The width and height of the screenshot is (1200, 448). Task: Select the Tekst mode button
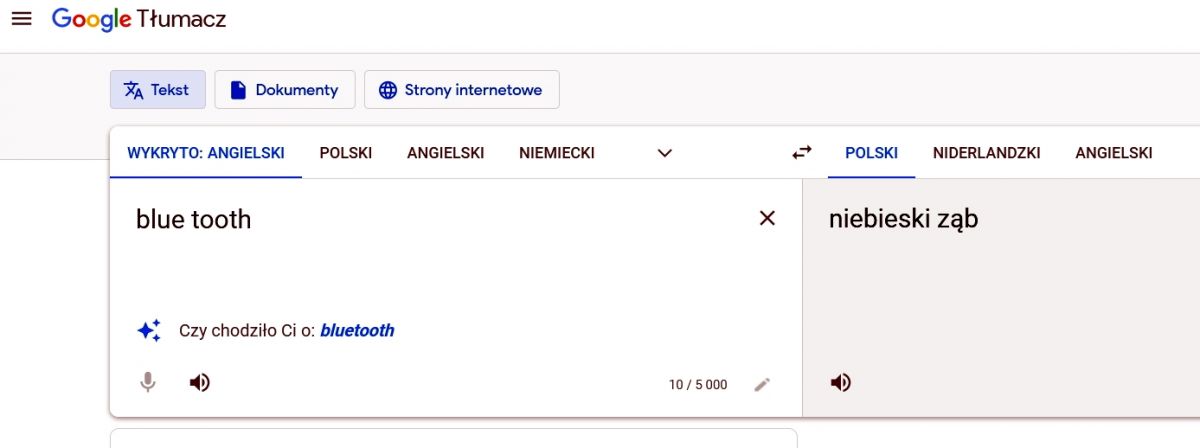click(x=157, y=90)
